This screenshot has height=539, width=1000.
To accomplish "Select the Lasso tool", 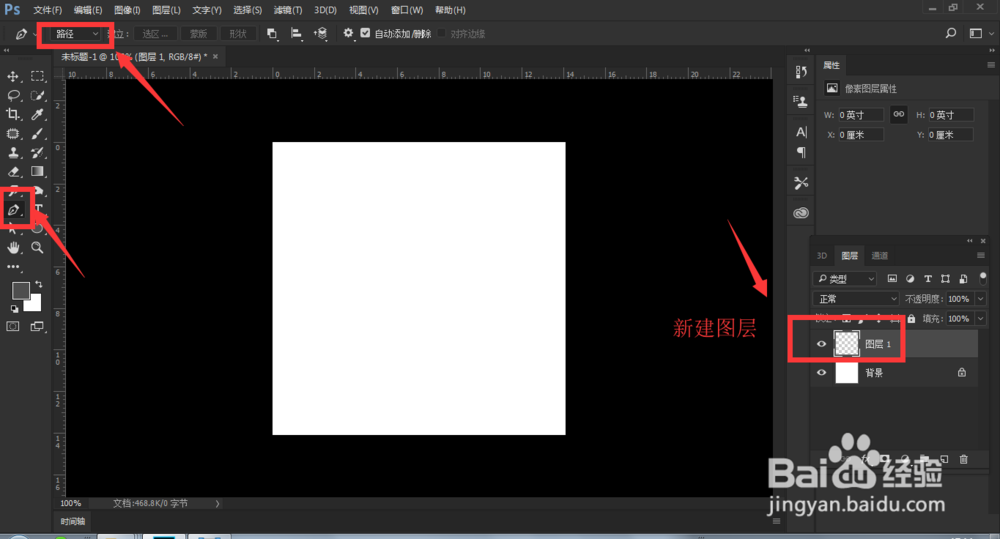I will tap(13, 96).
